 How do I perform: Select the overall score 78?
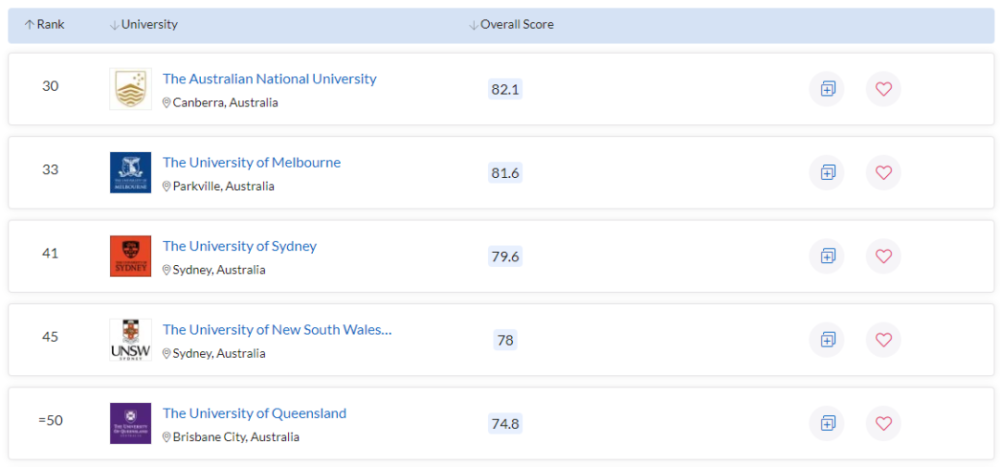tap(505, 340)
